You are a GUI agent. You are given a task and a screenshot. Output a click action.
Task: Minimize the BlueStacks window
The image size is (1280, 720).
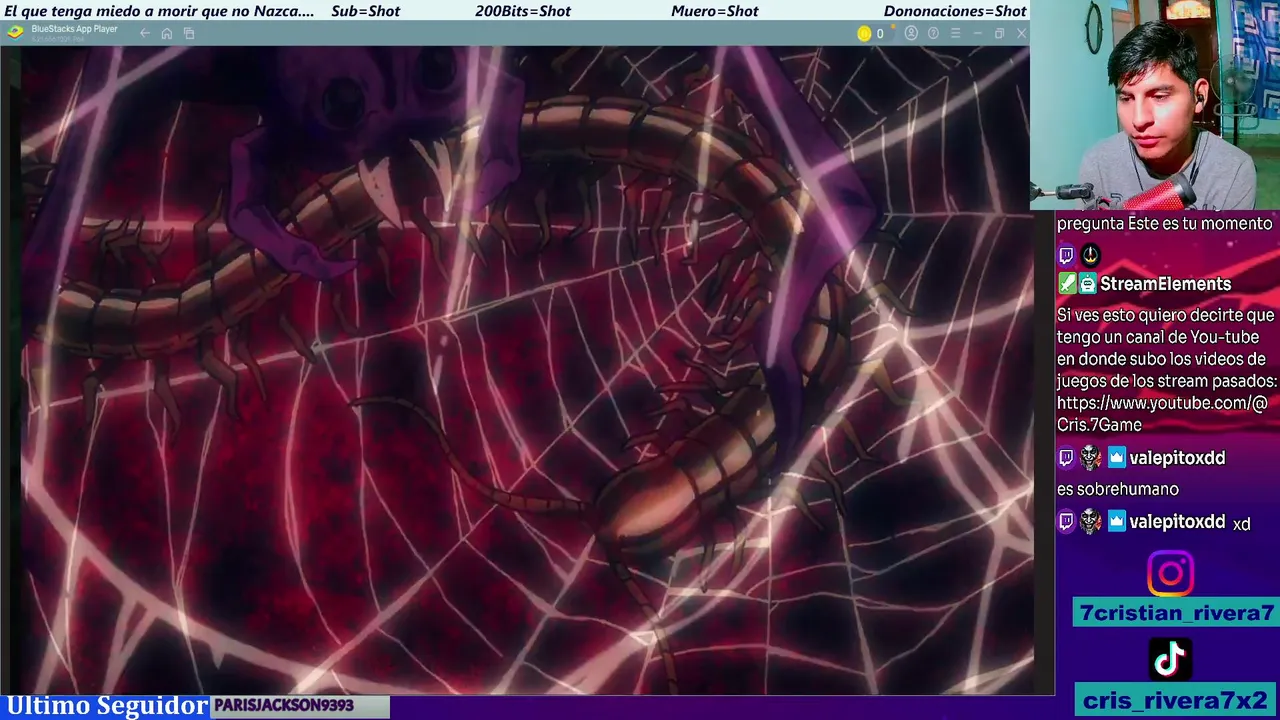(977, 33)
